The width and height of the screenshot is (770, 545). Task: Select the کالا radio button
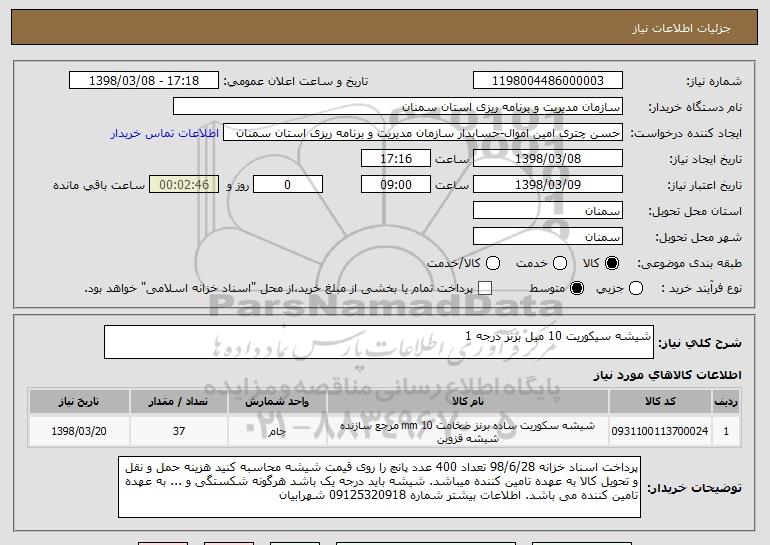tap(612, 263)
